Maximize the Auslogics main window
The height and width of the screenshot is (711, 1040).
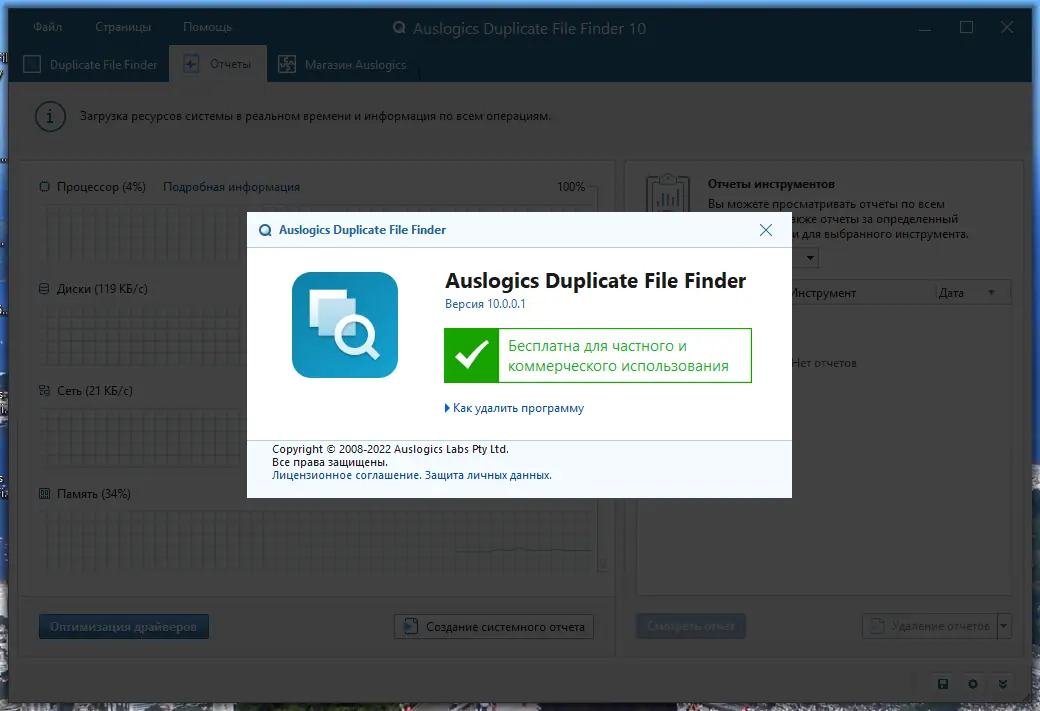point(966,27)
